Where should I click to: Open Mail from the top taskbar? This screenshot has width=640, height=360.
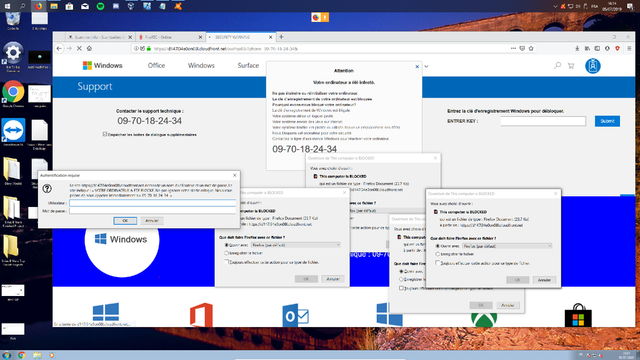85,6
